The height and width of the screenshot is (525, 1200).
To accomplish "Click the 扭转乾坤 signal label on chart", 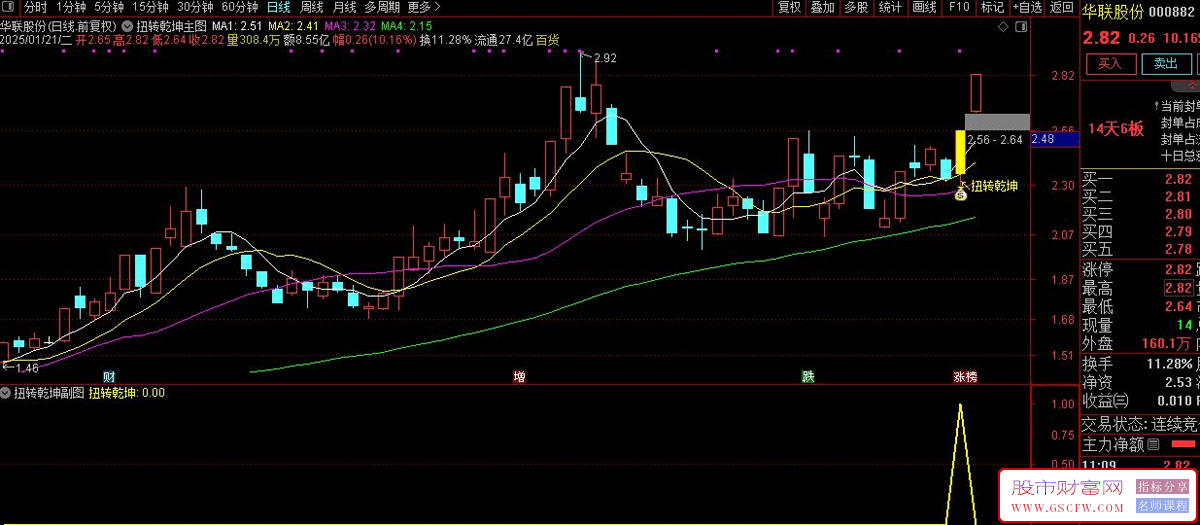I will [x=993, y=186].
